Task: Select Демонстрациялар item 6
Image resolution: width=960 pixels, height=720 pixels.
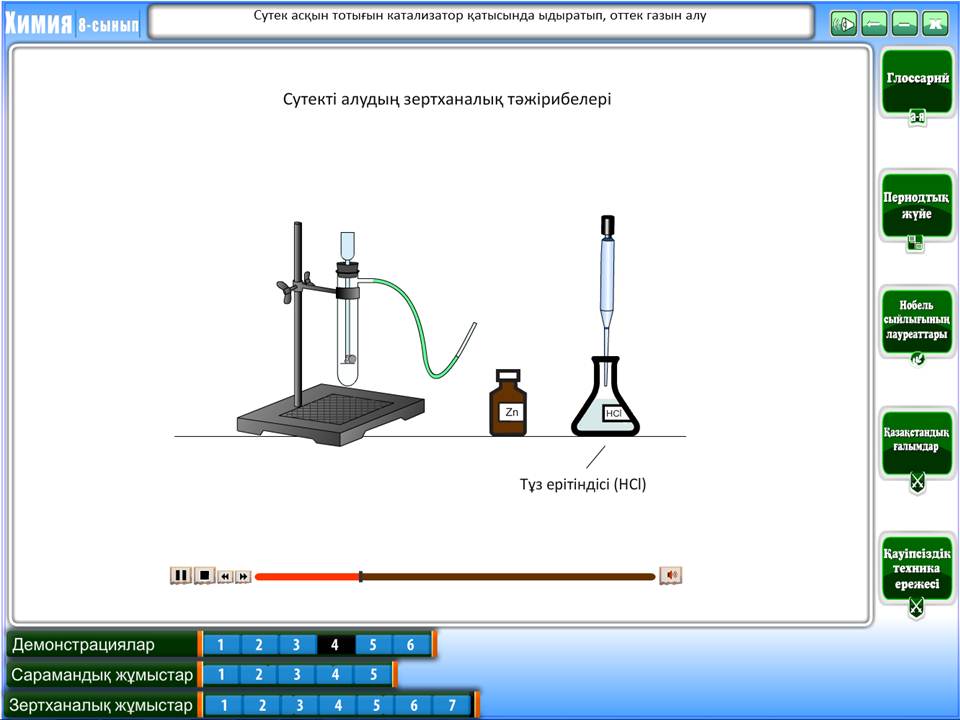Action: 411,645
